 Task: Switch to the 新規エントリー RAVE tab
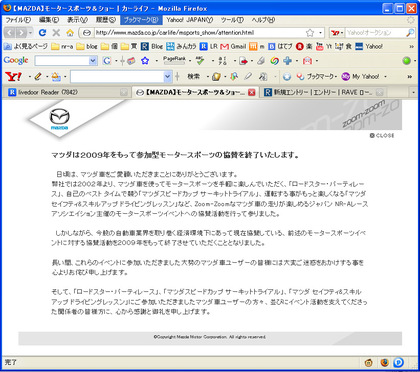[324, 92]
